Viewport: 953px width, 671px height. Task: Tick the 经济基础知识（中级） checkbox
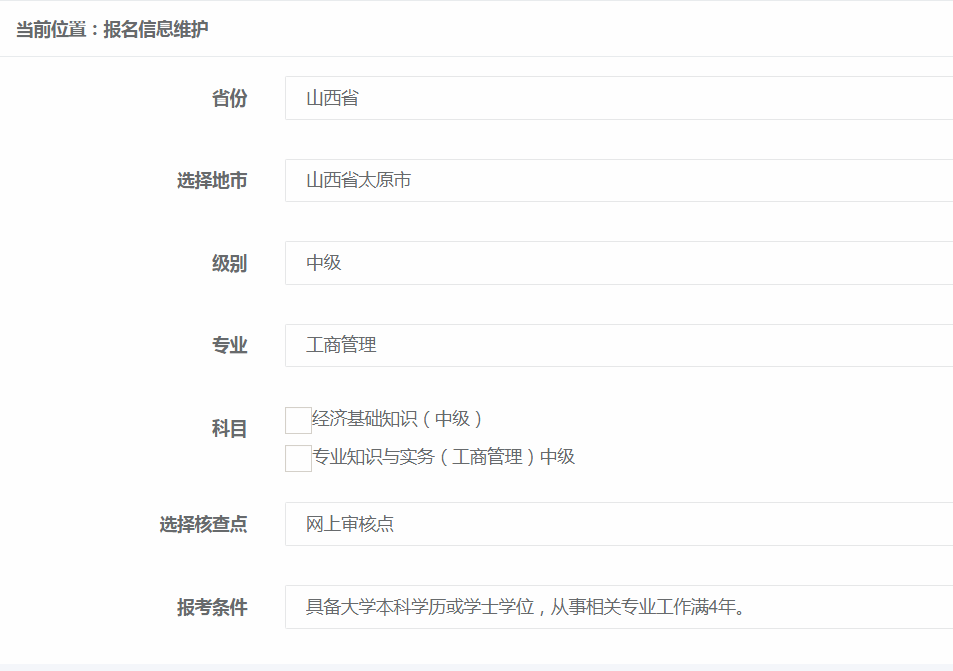point(298,420)
